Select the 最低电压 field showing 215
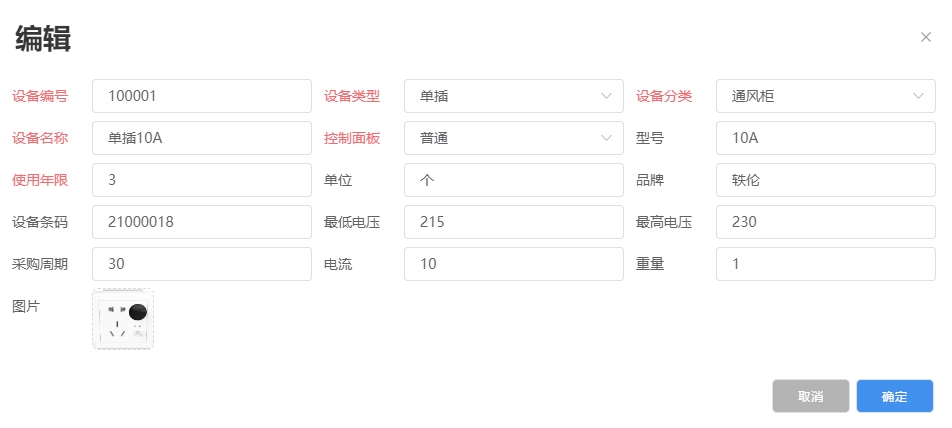 click(x=513, y=222)
